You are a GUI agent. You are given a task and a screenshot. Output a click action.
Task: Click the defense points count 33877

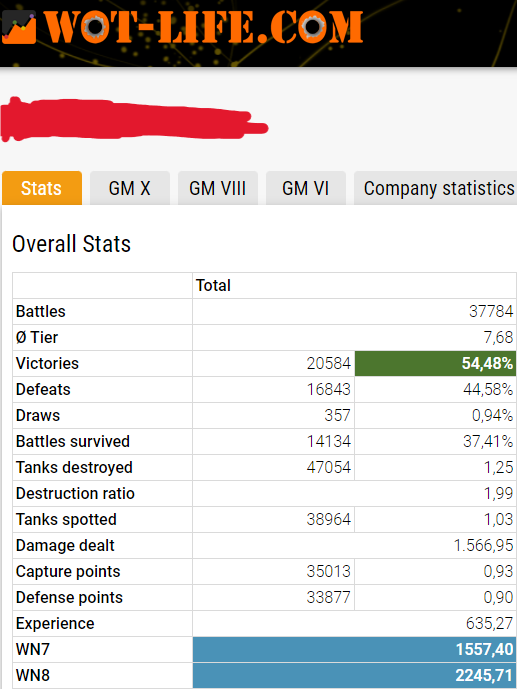329,597
